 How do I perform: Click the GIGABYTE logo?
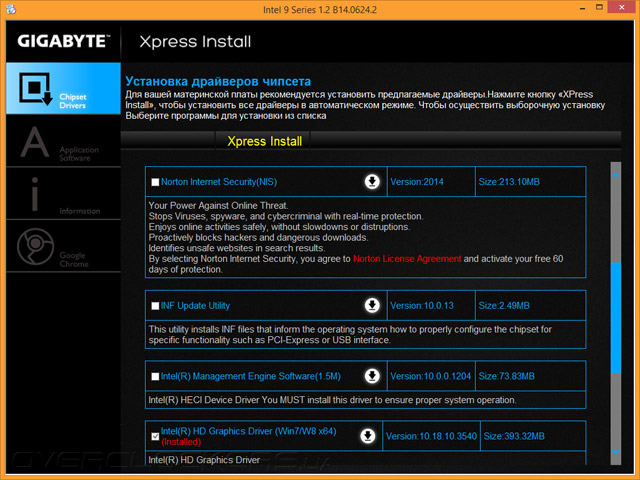[x=64, y=41]
